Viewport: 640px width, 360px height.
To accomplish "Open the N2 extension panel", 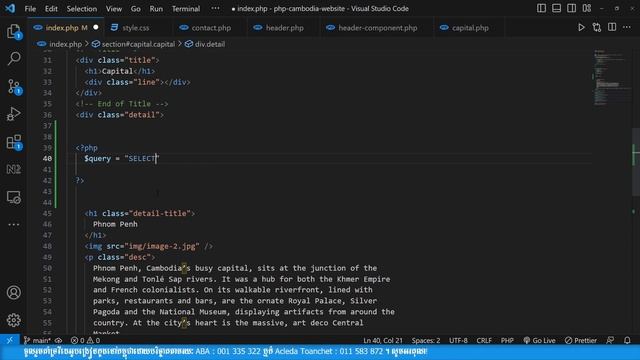I will click(13, 169).
